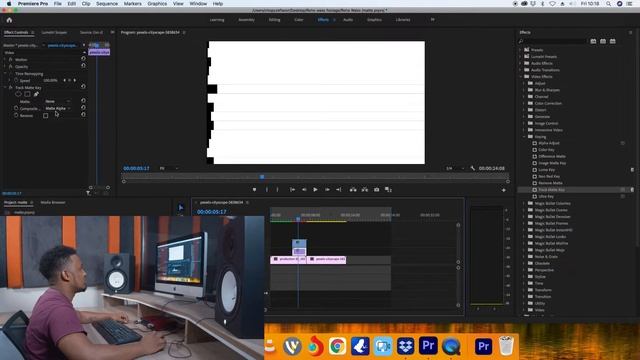Collapse the Keying folder
640x360 pixels.
(x=524, y=137)
